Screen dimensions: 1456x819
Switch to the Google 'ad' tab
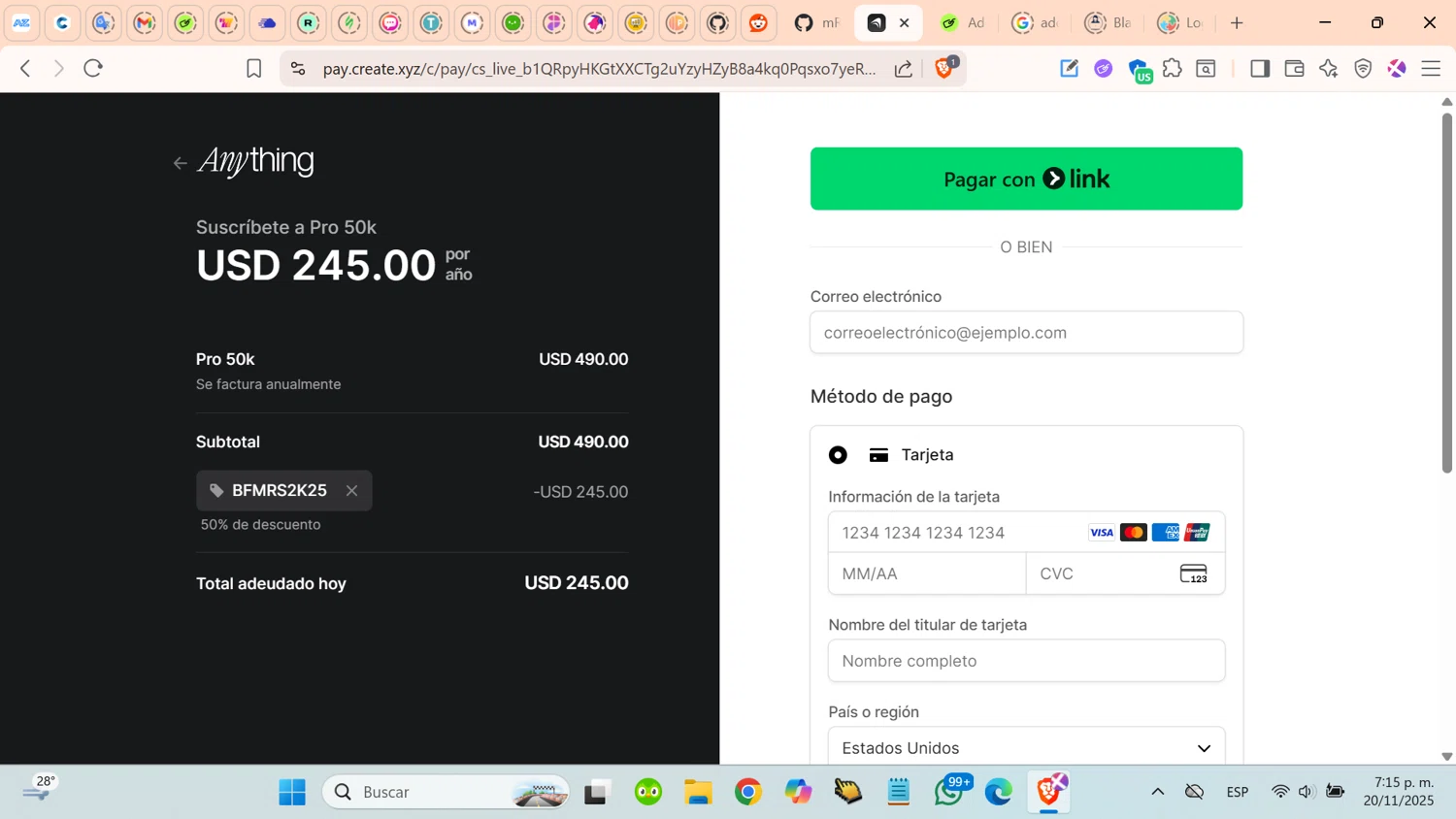[x=1035, y=22]
